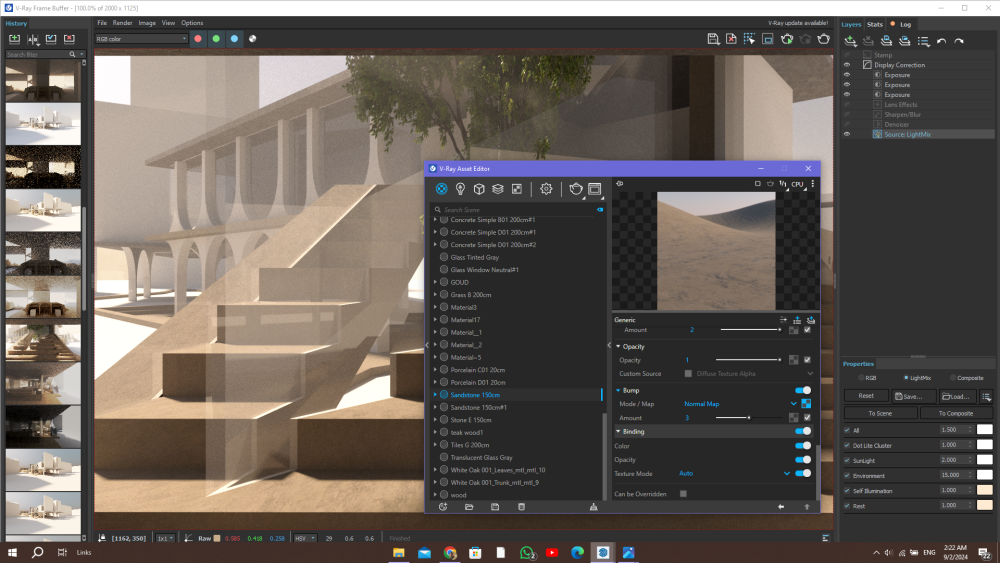Image resolution: width=1000 pixels, height=563 pixels.
Task: Open the Geometry tab in Asset Editor
Action: (479, 188)
